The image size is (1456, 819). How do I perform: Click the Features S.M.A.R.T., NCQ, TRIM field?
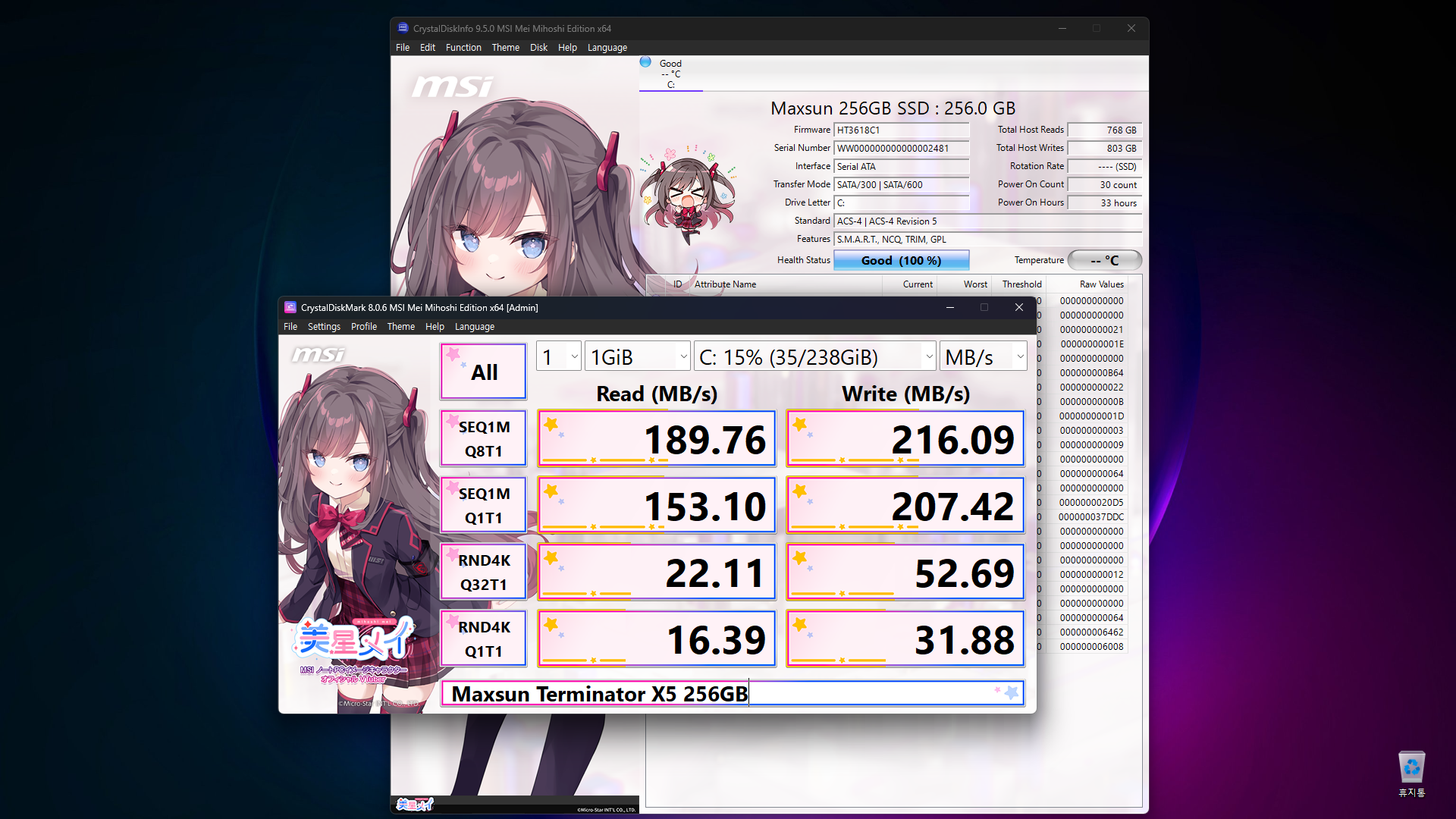click(x=987, y=239)
